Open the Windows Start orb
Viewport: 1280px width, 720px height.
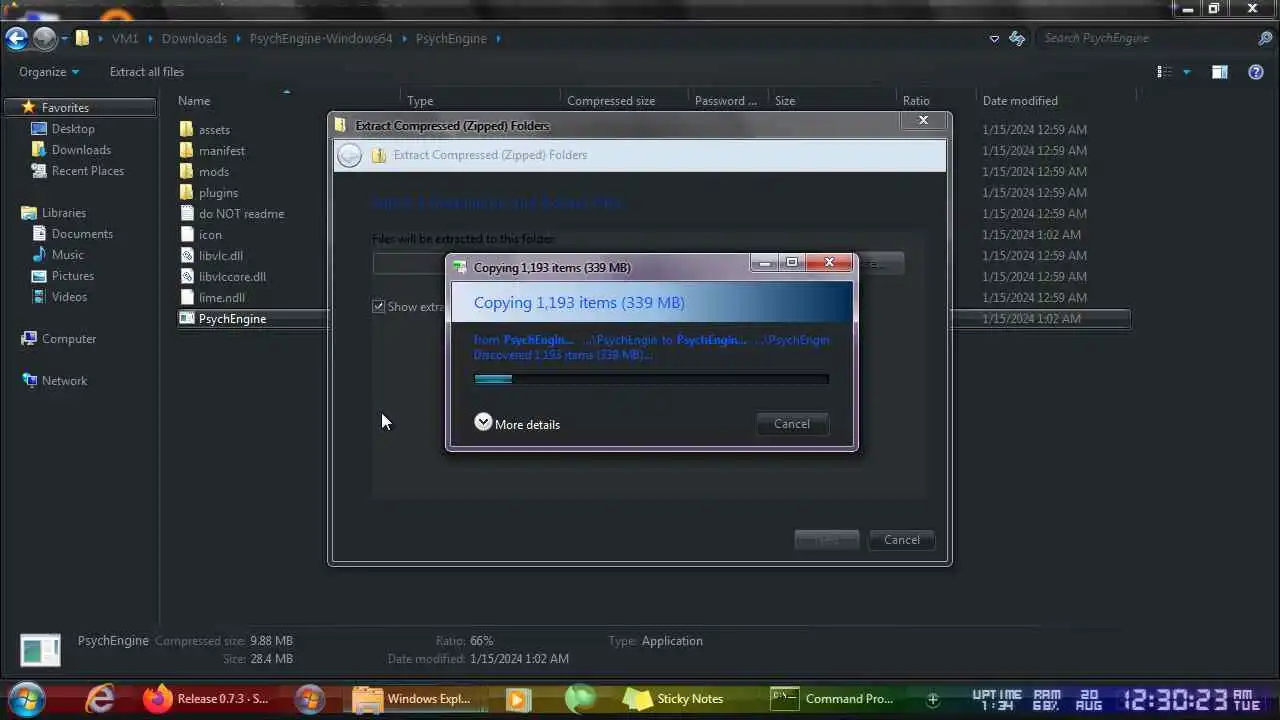(26, 698)
